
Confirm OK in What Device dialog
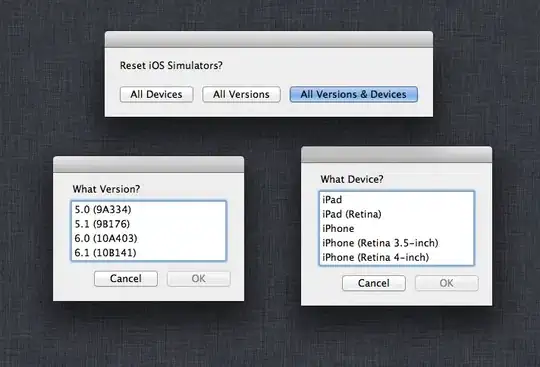pos(447,283)
